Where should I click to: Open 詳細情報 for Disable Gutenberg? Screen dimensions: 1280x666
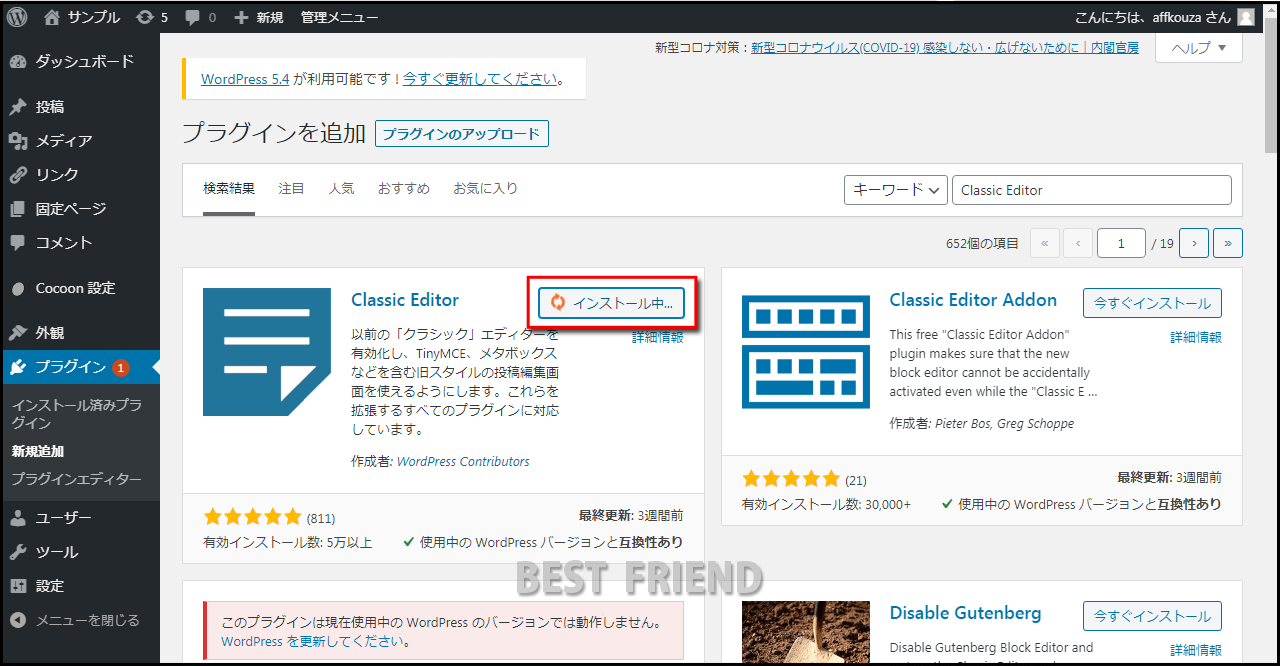click(1196, 651)
